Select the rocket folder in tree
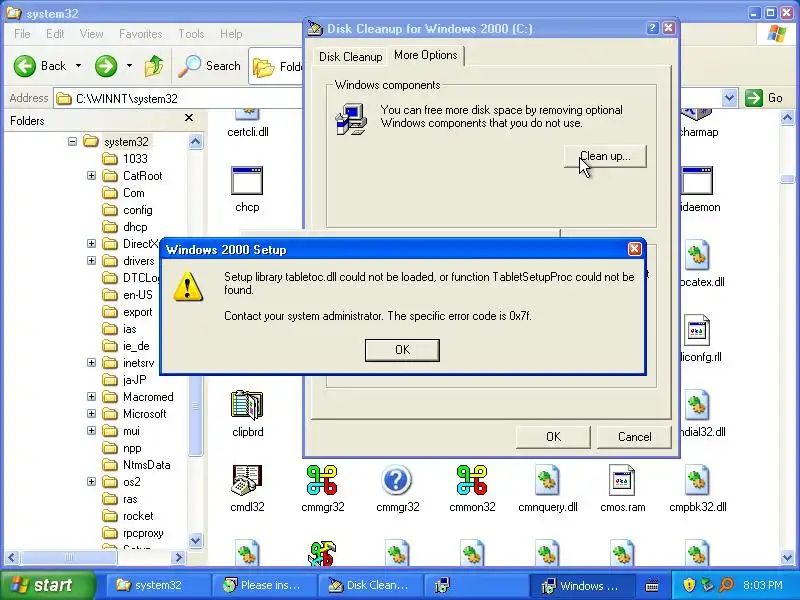This screenshot has height=600, width=800. point(128,516)
